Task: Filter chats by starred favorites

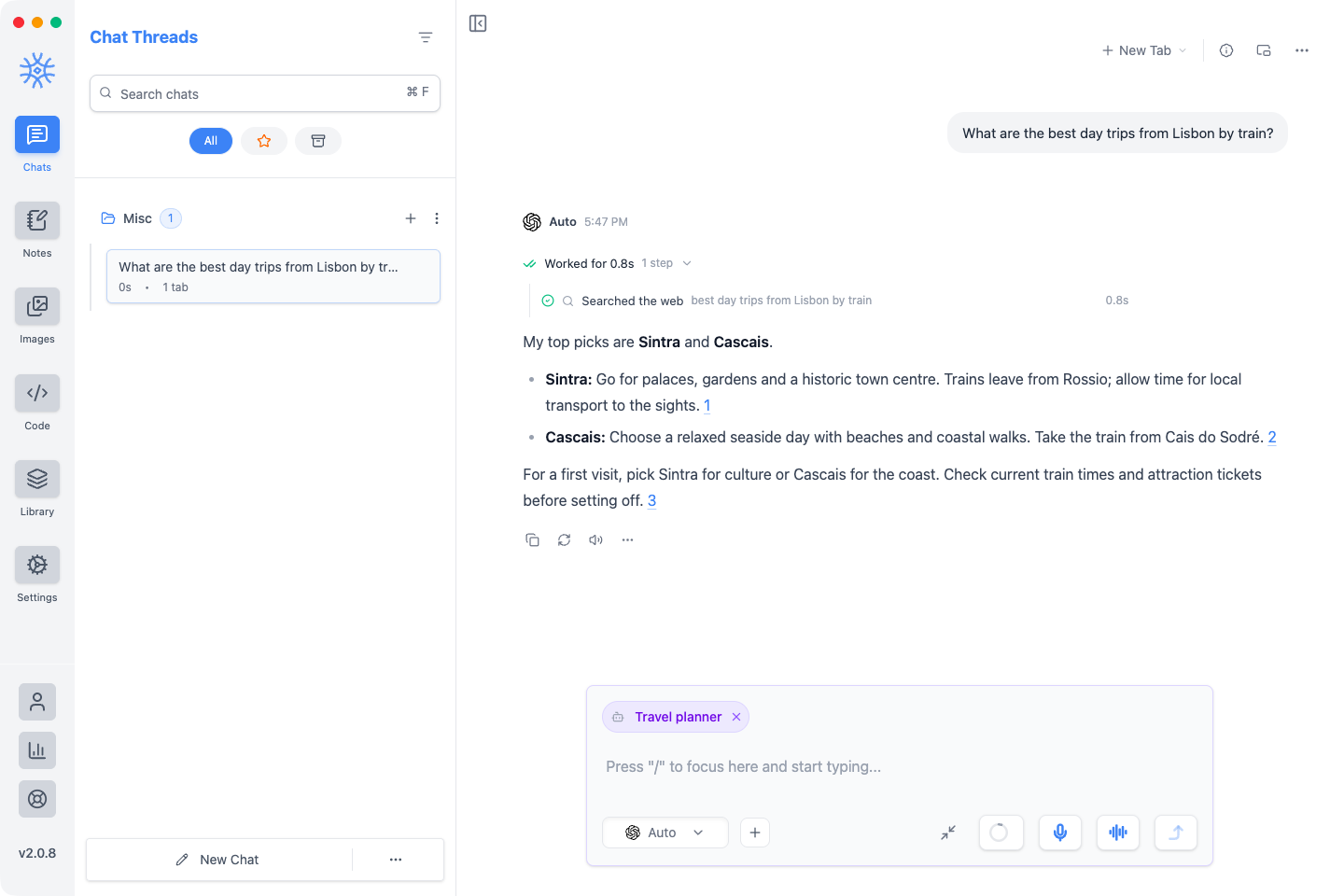Action: click(x=264, y=141)
